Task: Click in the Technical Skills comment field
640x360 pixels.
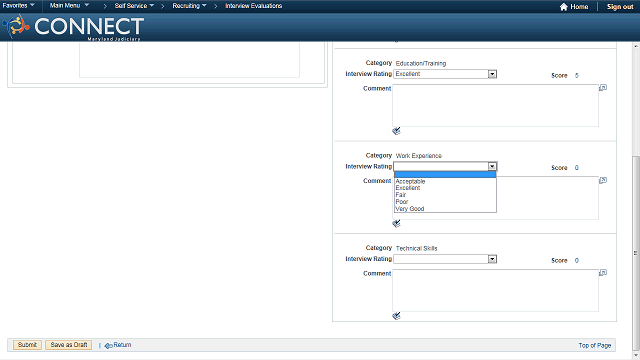Action: coord(496,291)
